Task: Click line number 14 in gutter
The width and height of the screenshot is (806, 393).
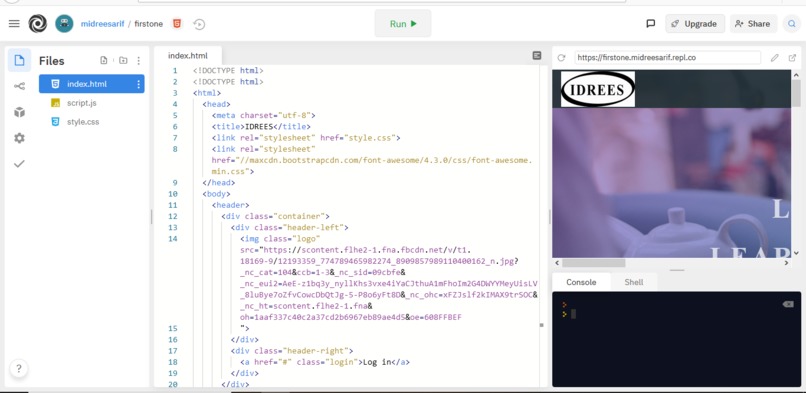Action: pyautogui.click(x=172, y=238)
